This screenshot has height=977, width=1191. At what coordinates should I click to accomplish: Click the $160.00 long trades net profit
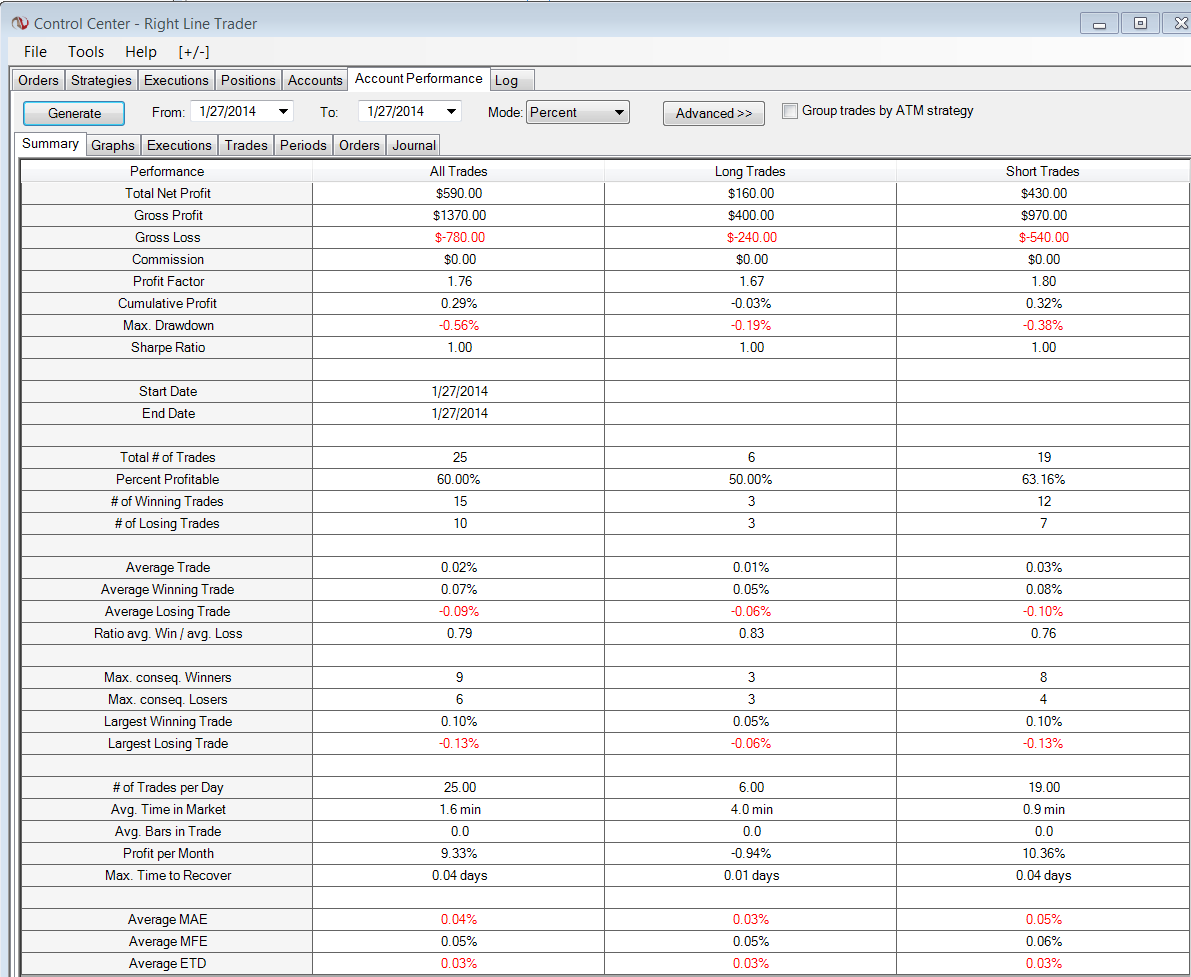pos(751,194)
